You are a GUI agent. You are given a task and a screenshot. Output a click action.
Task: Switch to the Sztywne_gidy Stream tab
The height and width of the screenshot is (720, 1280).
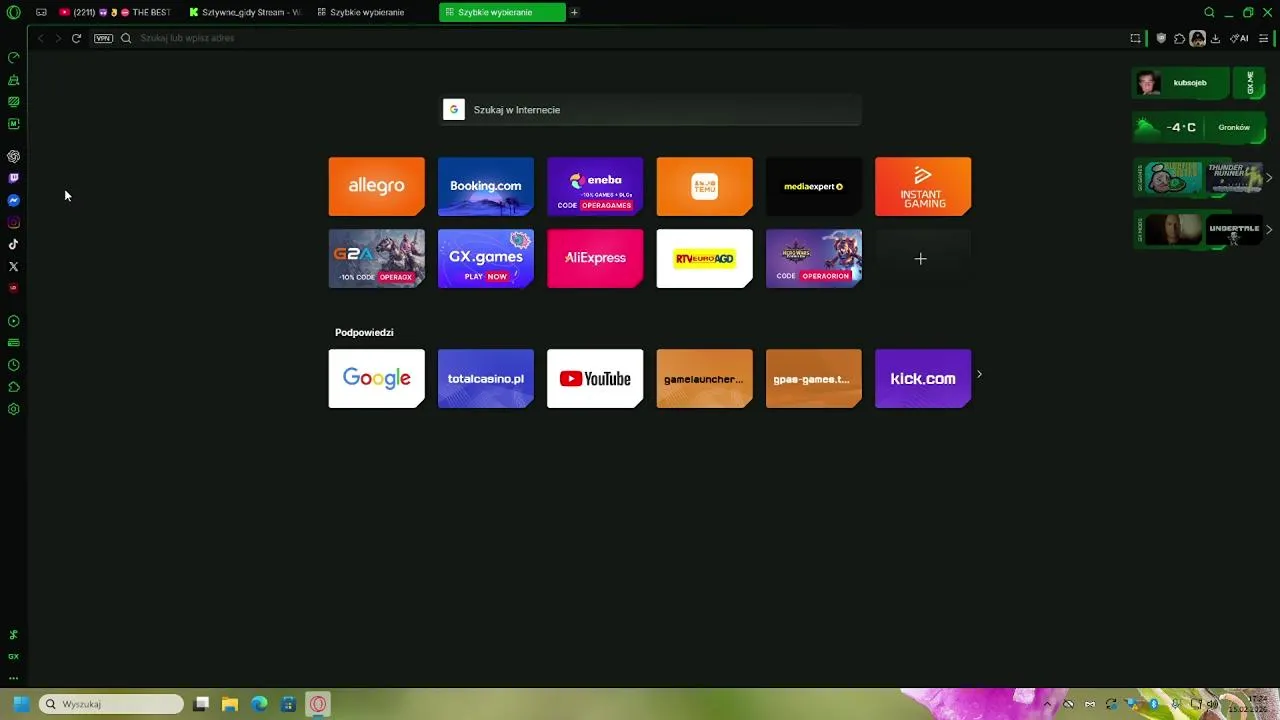click(x=245, y=12)
